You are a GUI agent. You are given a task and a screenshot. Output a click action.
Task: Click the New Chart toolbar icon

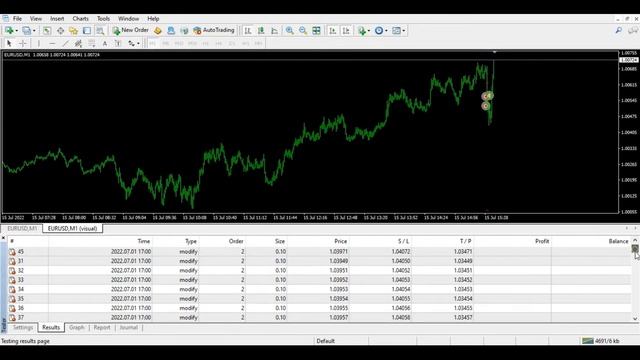8,31
